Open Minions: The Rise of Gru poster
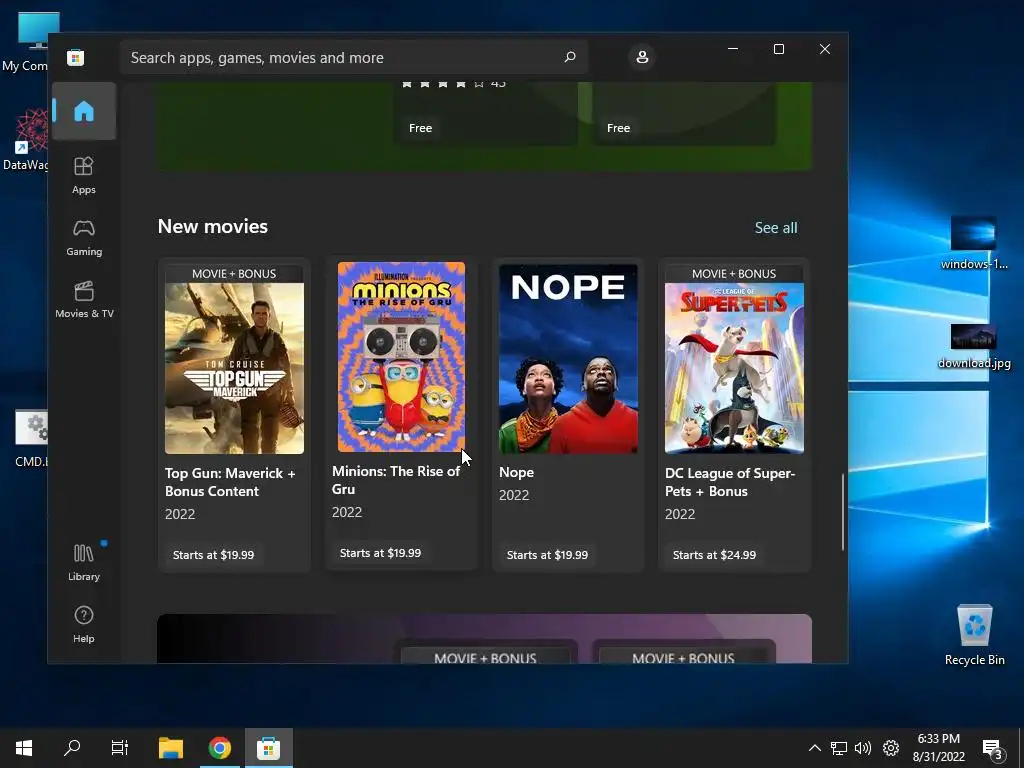 click(x=401, y=357)
